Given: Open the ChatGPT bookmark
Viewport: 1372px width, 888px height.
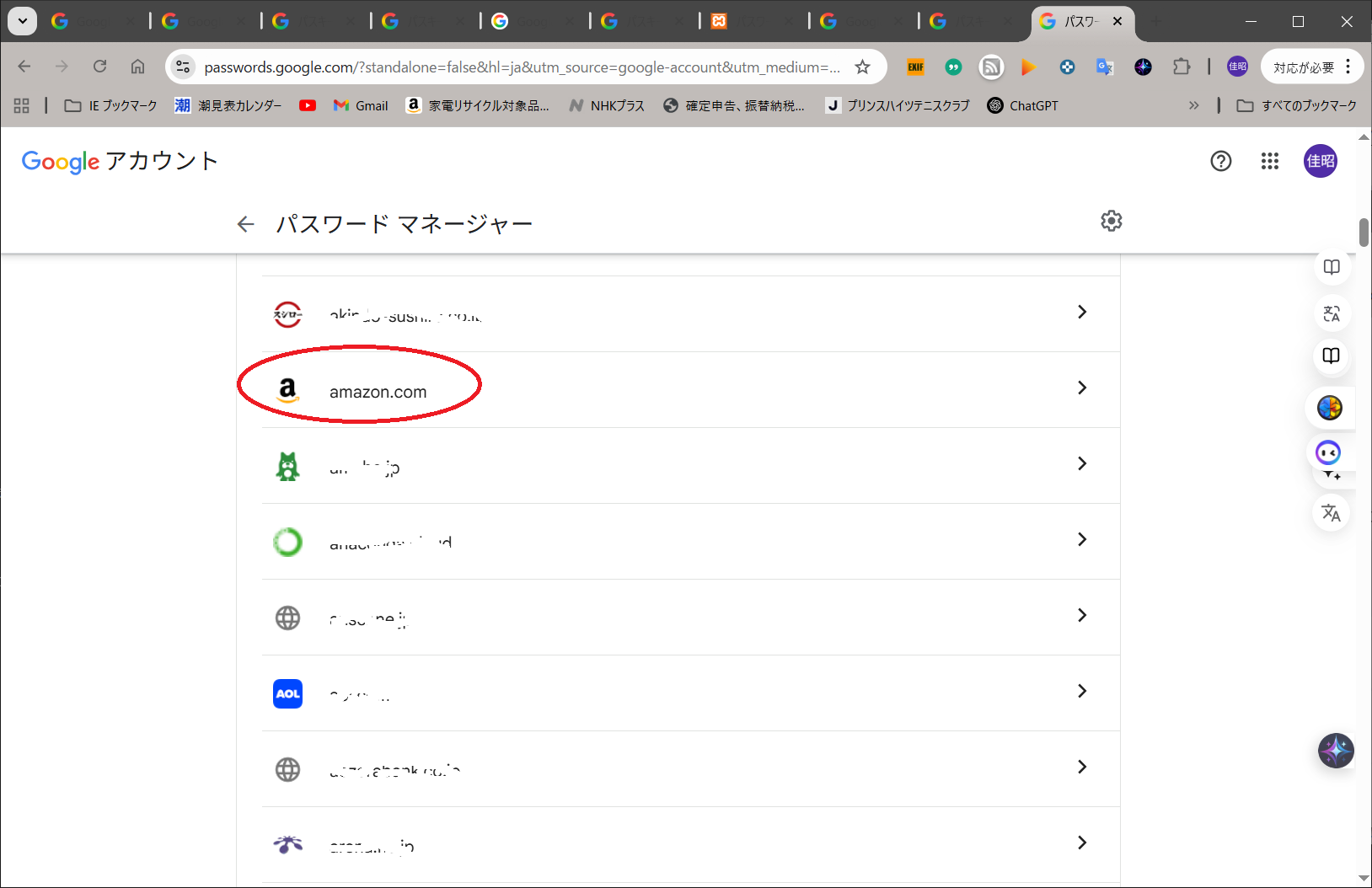Looking at the screenshot, I should 1022,105.
